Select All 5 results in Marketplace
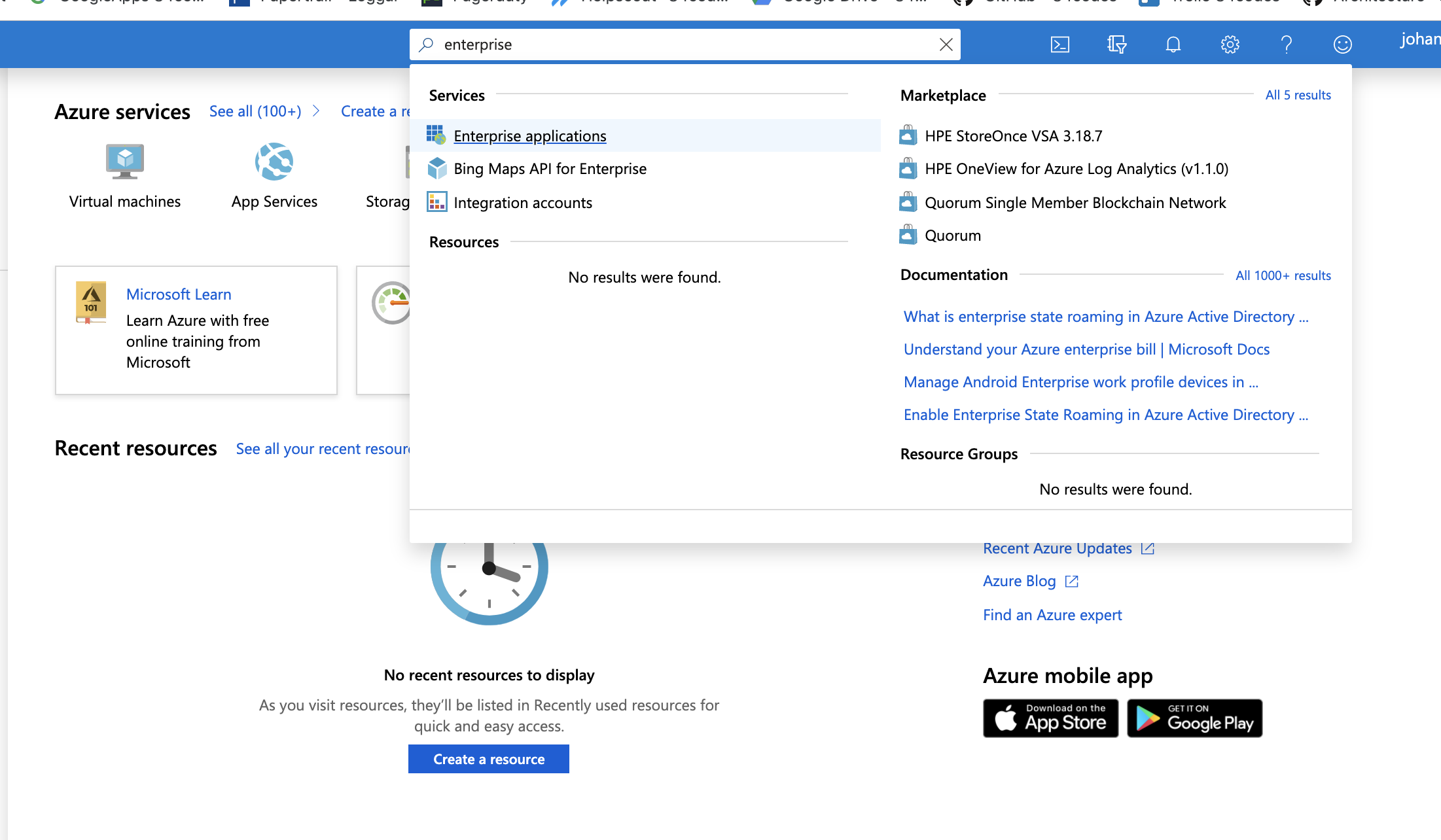Viewport: 1441px width, 840px height. pos(1298,95)
